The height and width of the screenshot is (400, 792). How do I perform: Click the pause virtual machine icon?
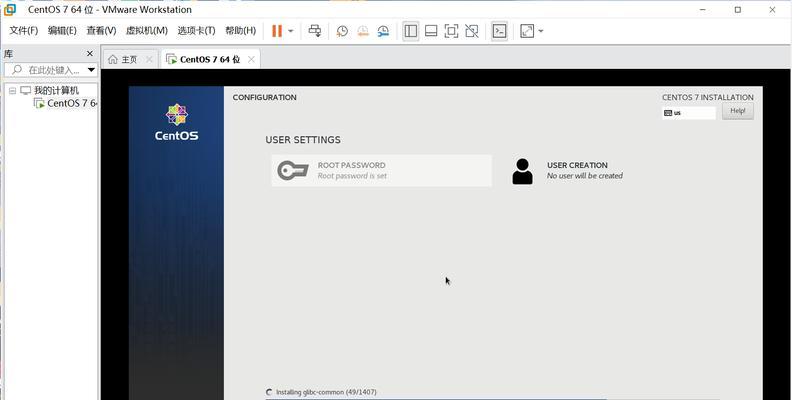click(277, 31)
